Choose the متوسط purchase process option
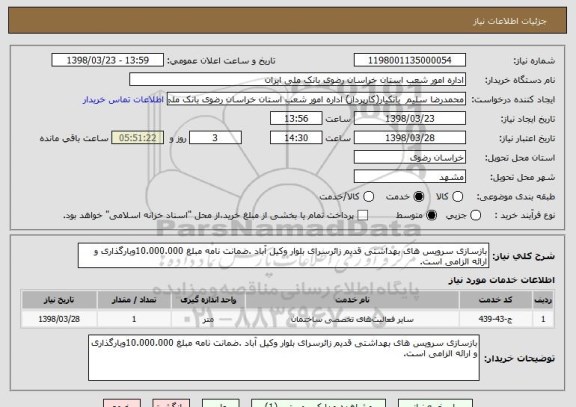Screen dimensions: 576x407 (432, 216)
